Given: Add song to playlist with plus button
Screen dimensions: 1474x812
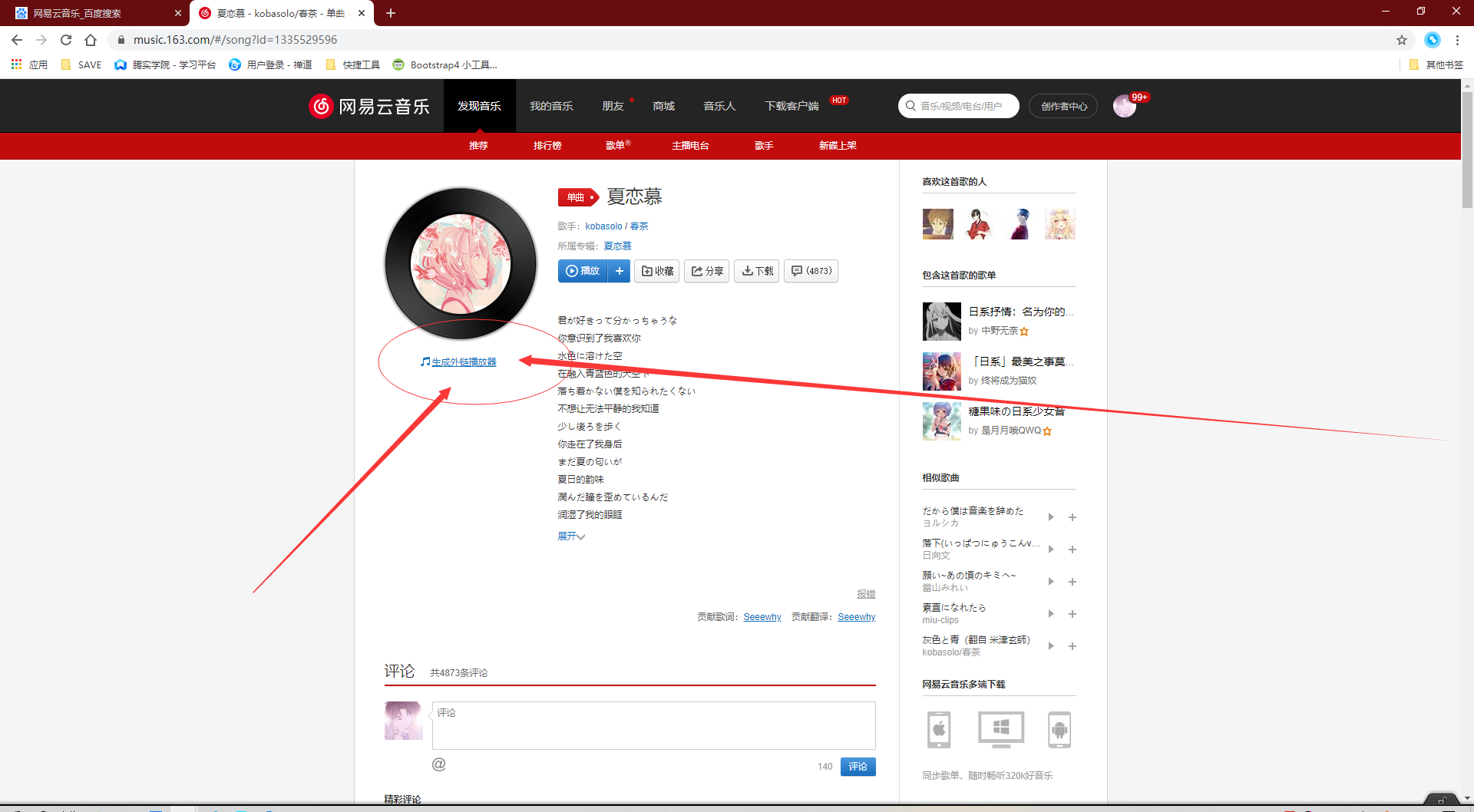Looking at the screenshot, I should pos(619,271).
